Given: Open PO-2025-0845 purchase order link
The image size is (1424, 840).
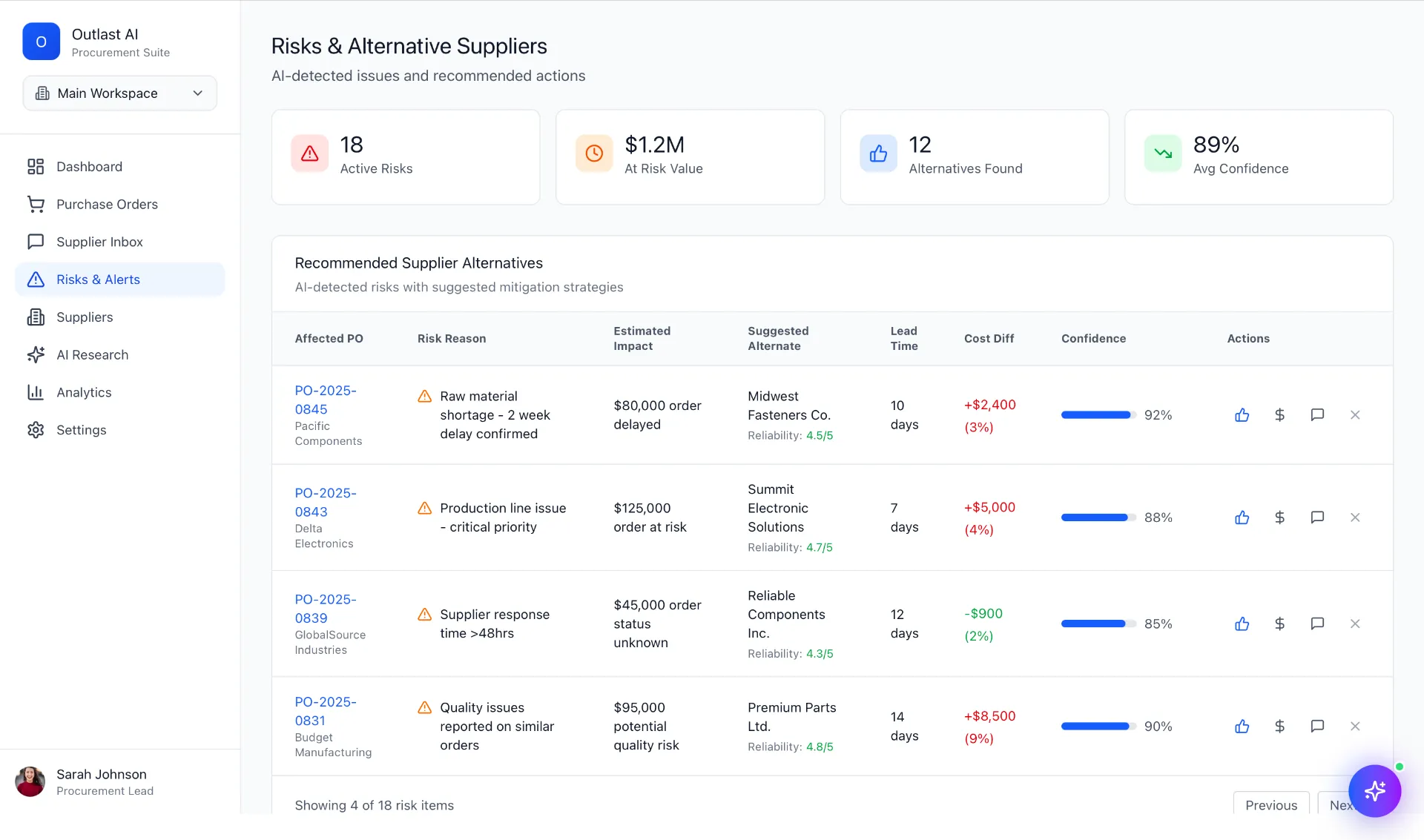Looking at the screenshot, I should coord(325,400).
